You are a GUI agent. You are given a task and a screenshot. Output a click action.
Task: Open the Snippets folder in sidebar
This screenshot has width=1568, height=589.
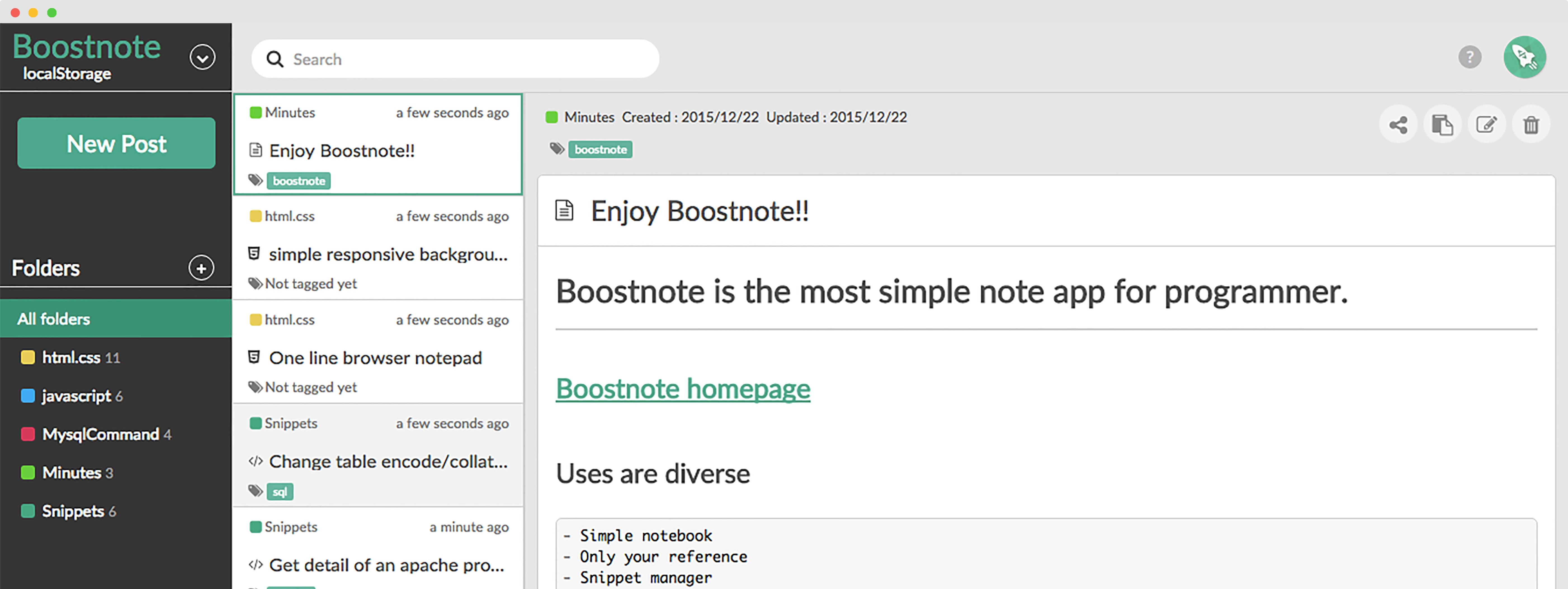coord(116,510)
